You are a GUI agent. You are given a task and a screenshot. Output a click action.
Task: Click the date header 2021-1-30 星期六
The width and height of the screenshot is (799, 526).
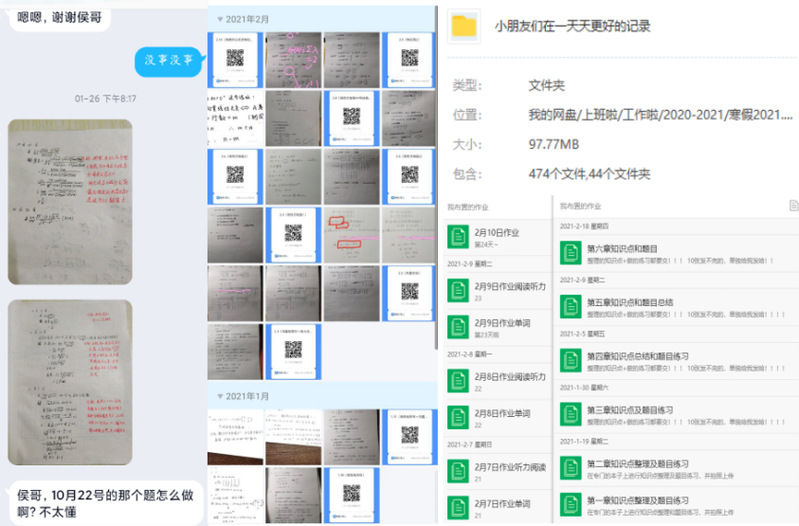click(x=584, y=388)
